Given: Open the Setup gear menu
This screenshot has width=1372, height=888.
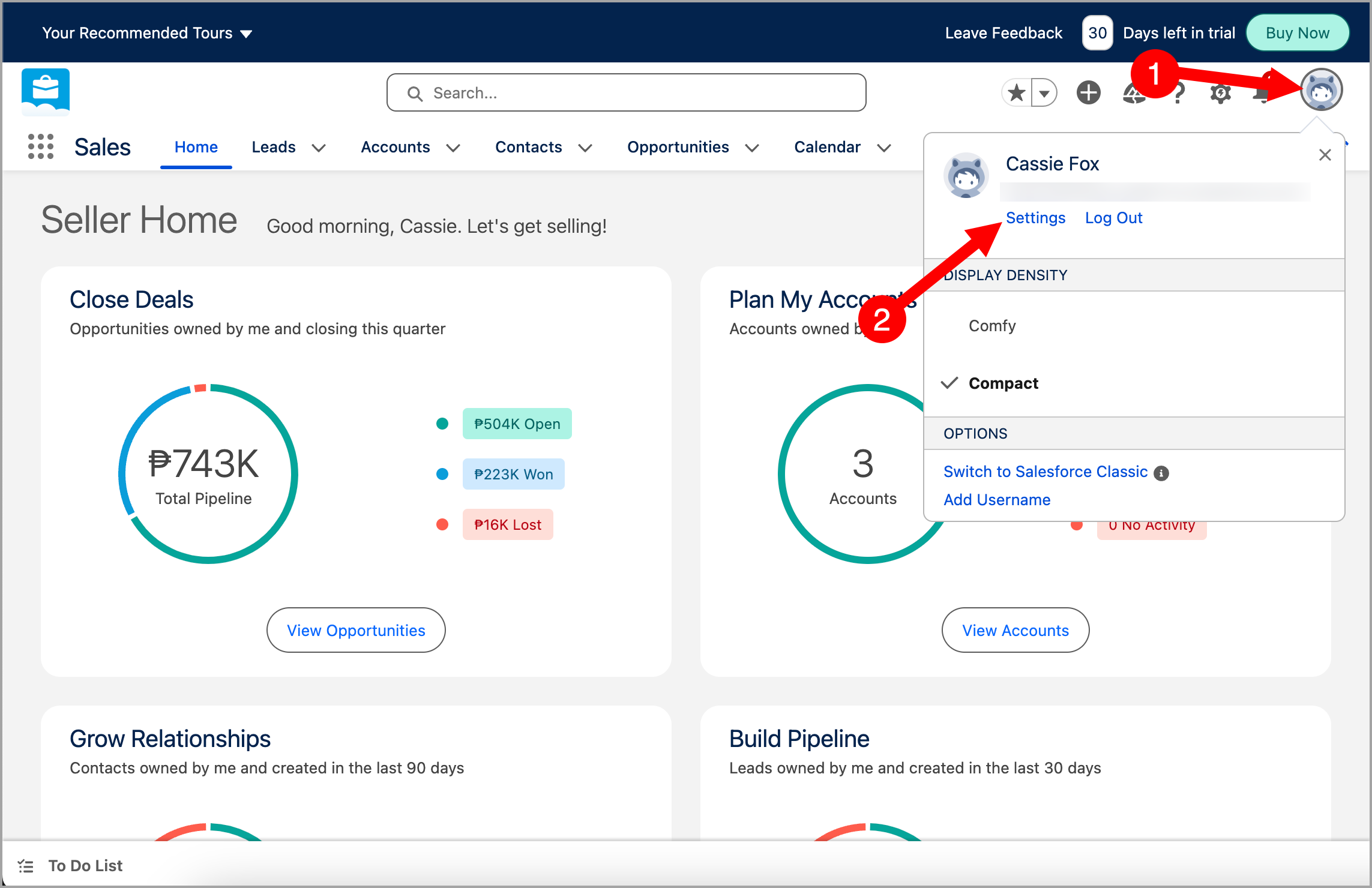Looking at the screenshot, I should tap(1220, 94).
